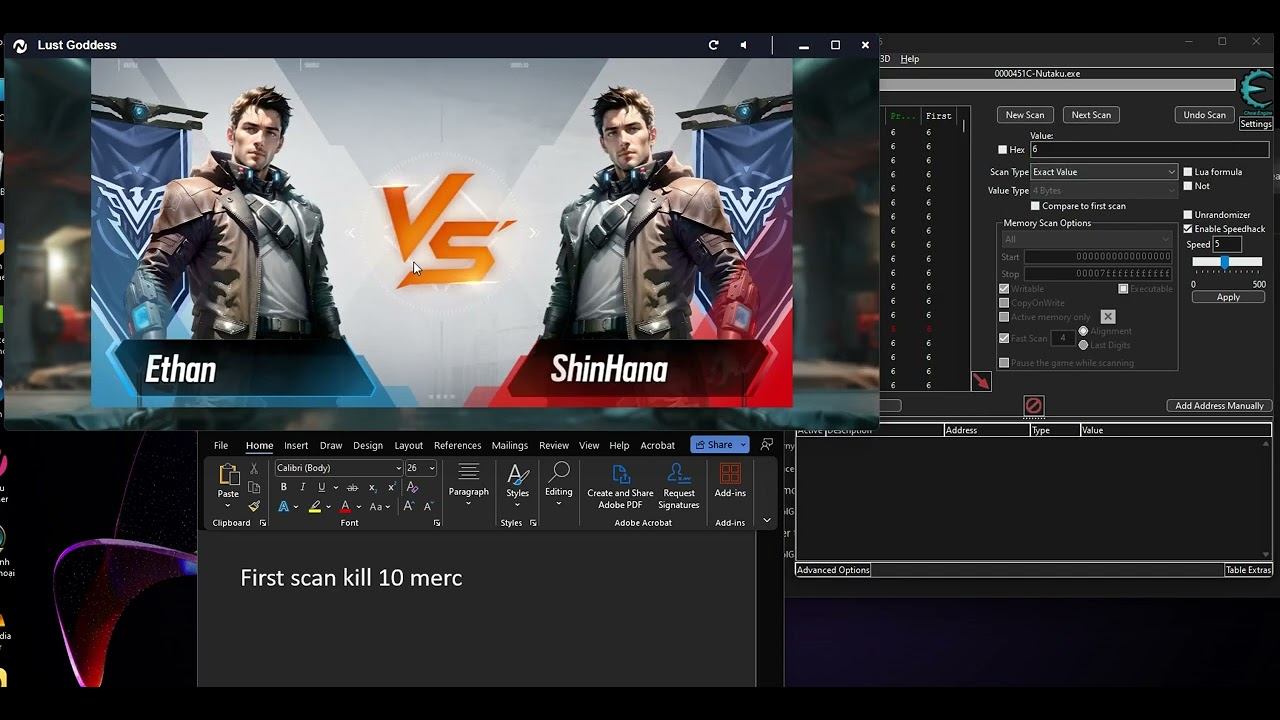Mute sound in the game title bar
The image size is (1280, 720).
[743, 45]
